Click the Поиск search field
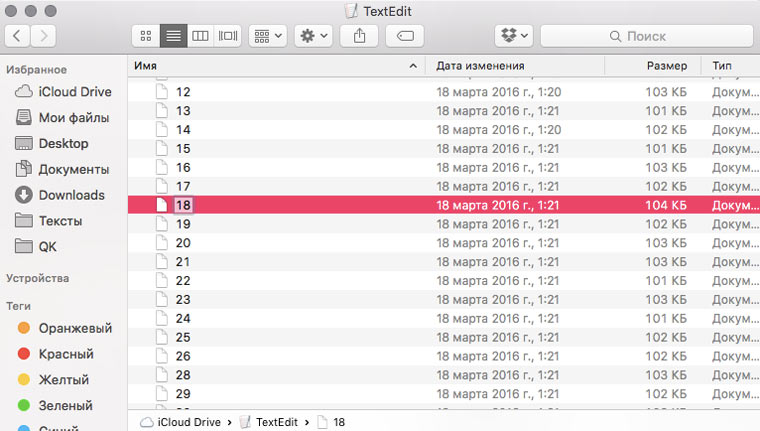 (x=647, y=36)
